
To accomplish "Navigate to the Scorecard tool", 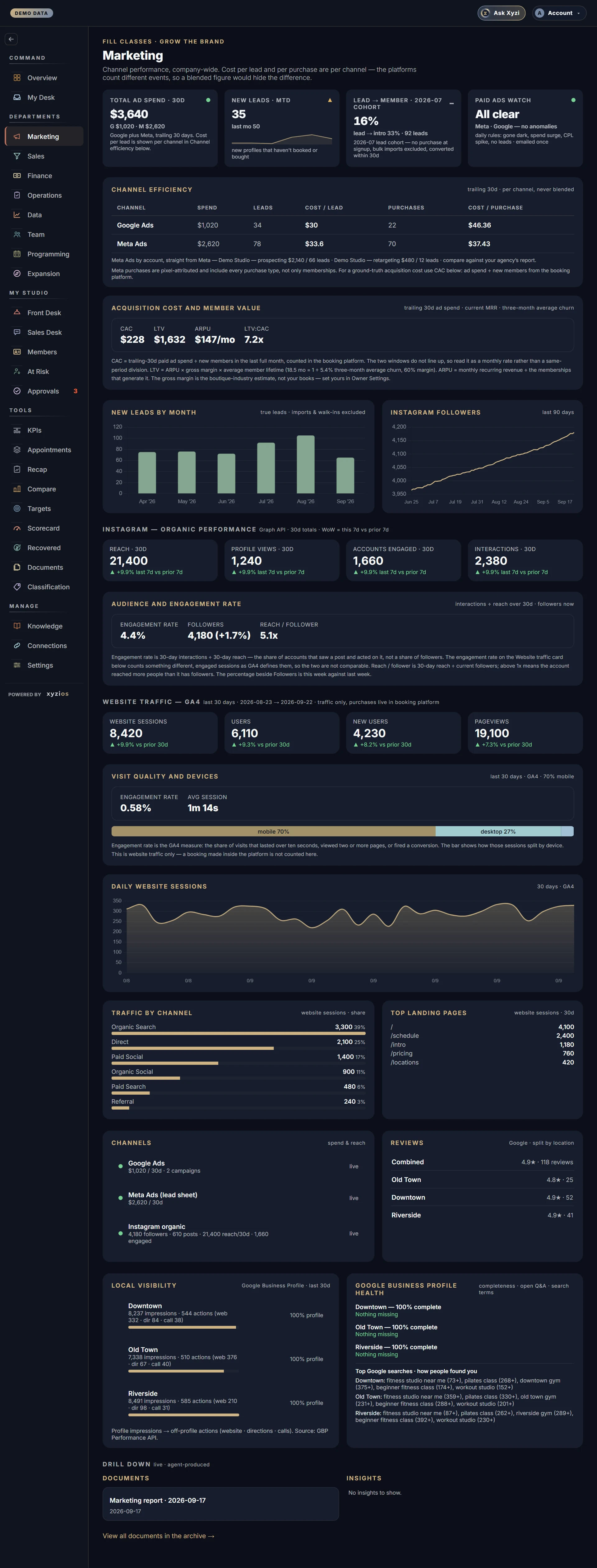I will click(44, 528).
